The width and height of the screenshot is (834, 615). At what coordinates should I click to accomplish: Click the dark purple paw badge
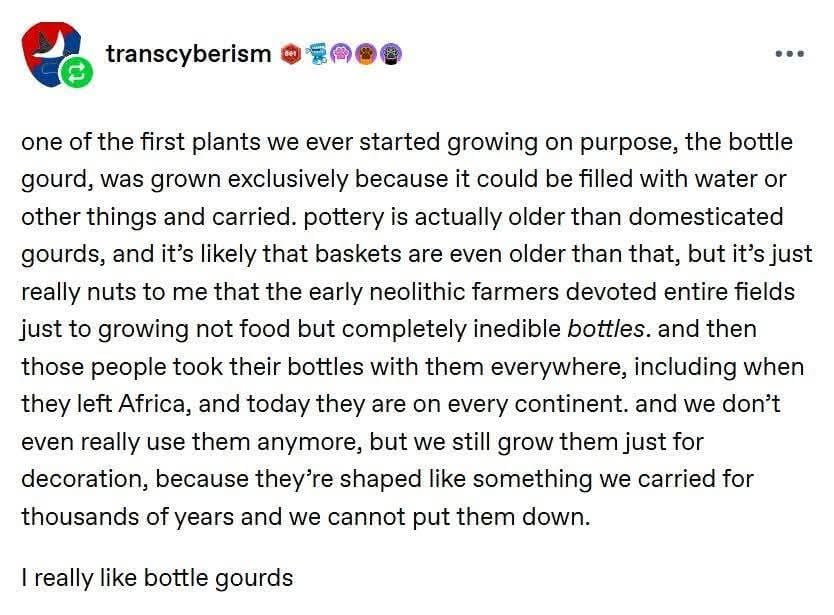click(391, 54)
